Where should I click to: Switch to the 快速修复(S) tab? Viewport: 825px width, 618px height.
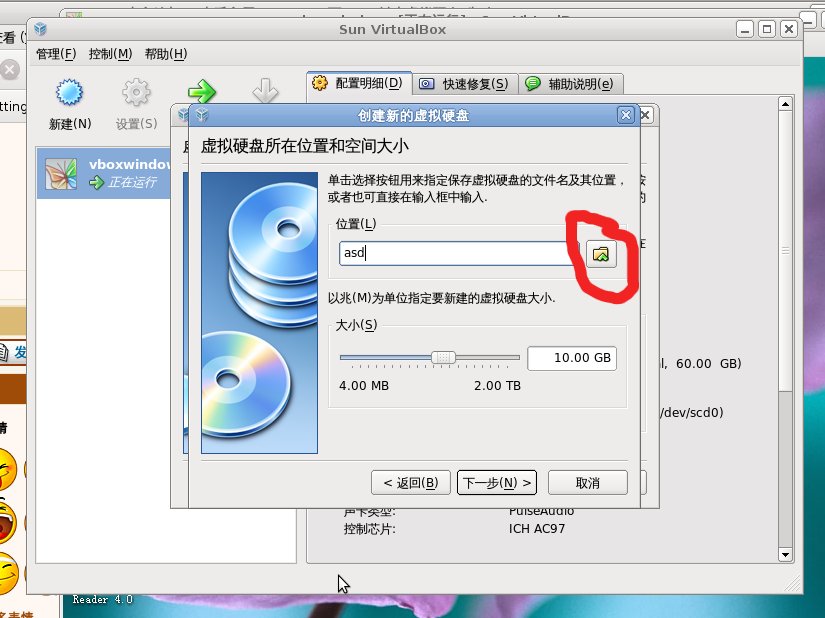point(465,84)
